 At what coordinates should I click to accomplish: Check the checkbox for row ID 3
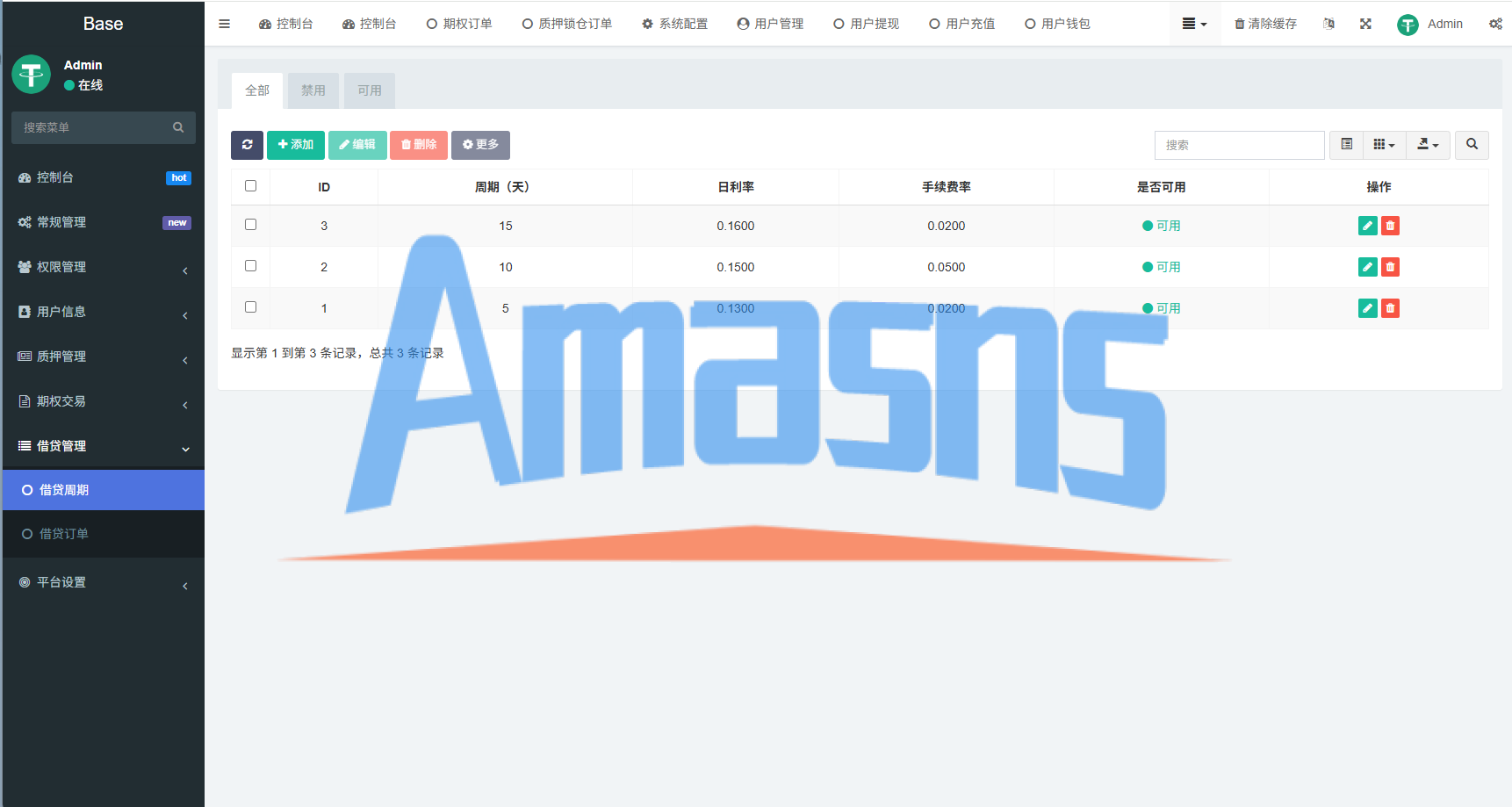250,225
